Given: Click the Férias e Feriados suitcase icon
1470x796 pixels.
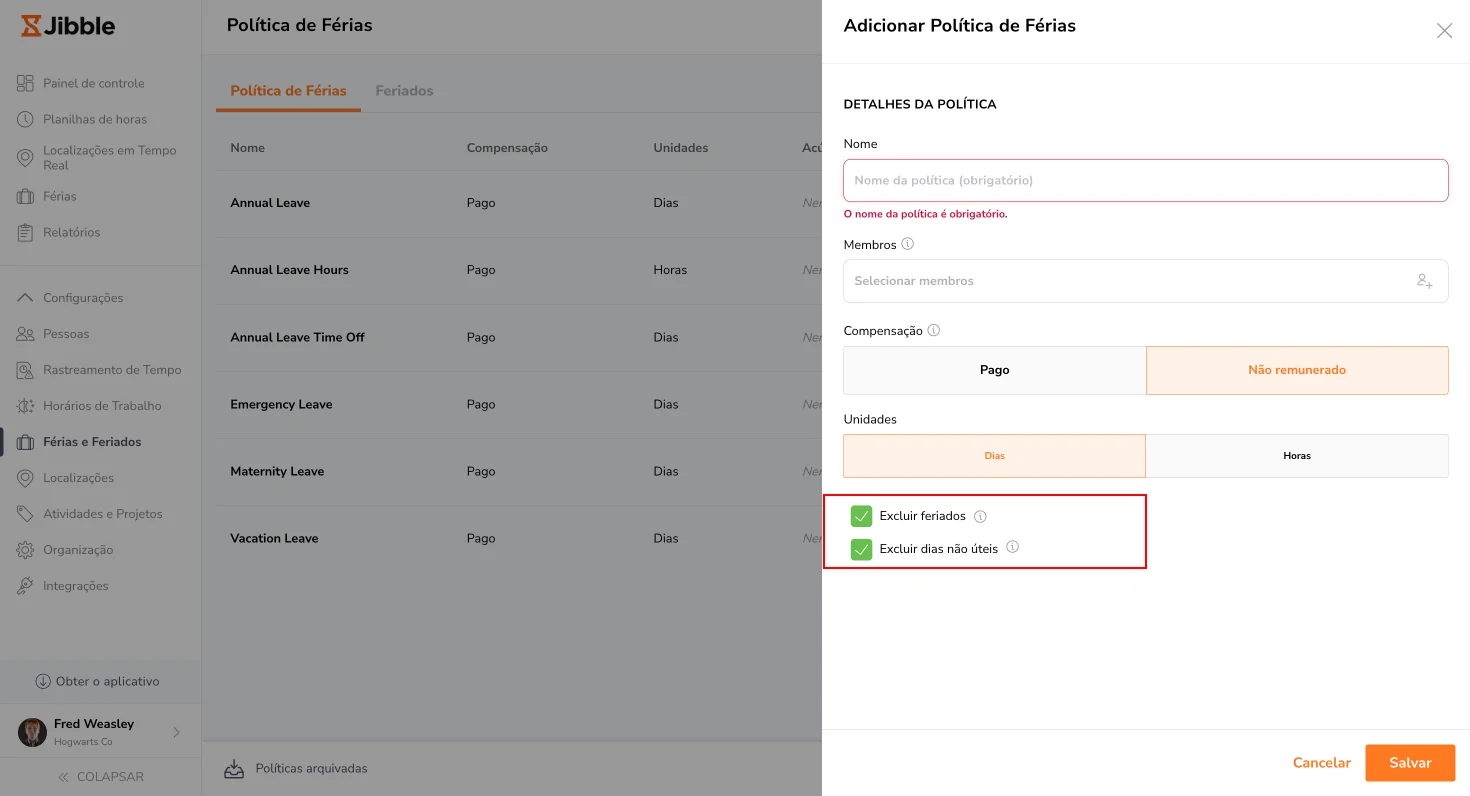Looking at the screenshot, I should coord(25,442).
